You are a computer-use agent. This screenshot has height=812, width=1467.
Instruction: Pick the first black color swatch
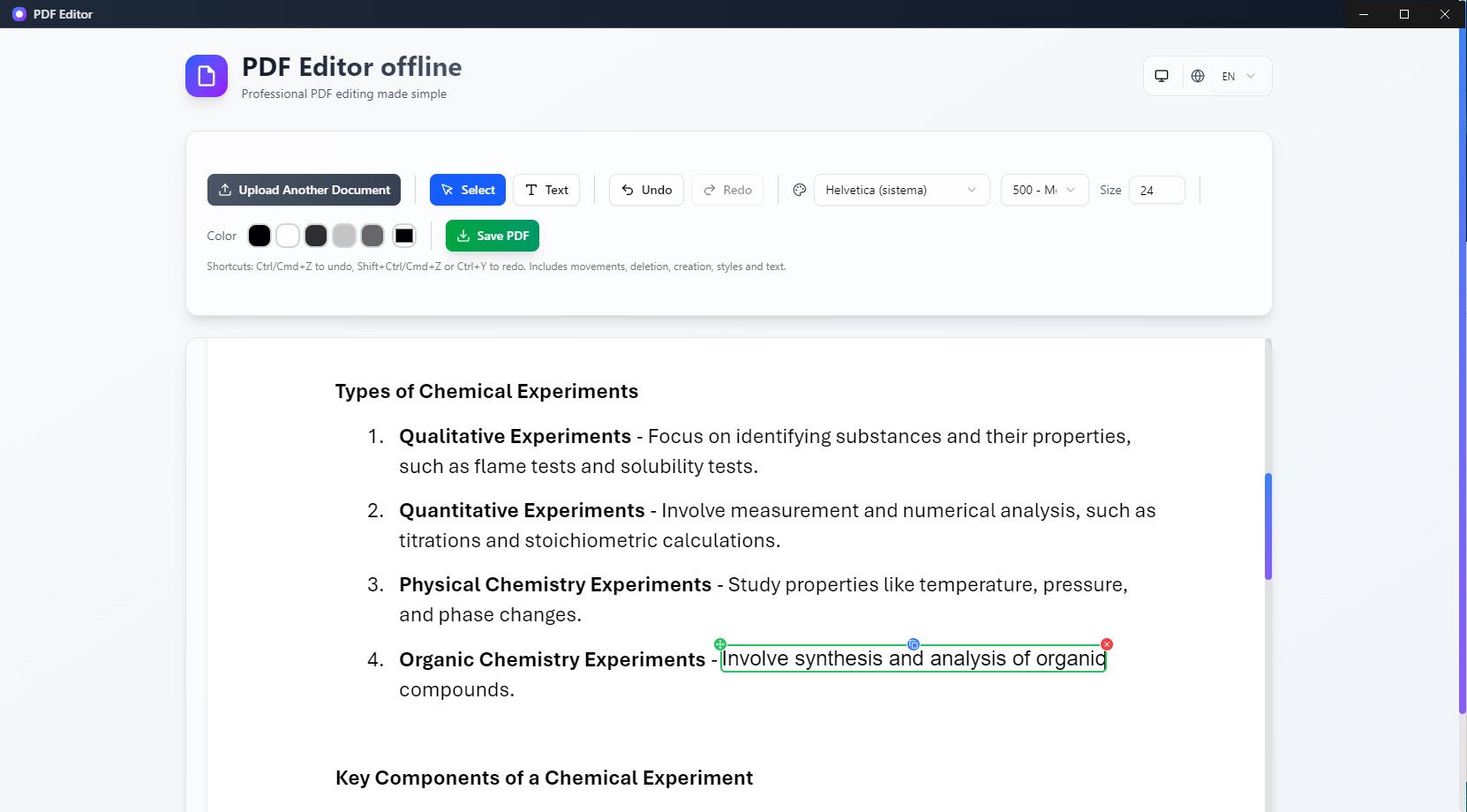point(260,236)
